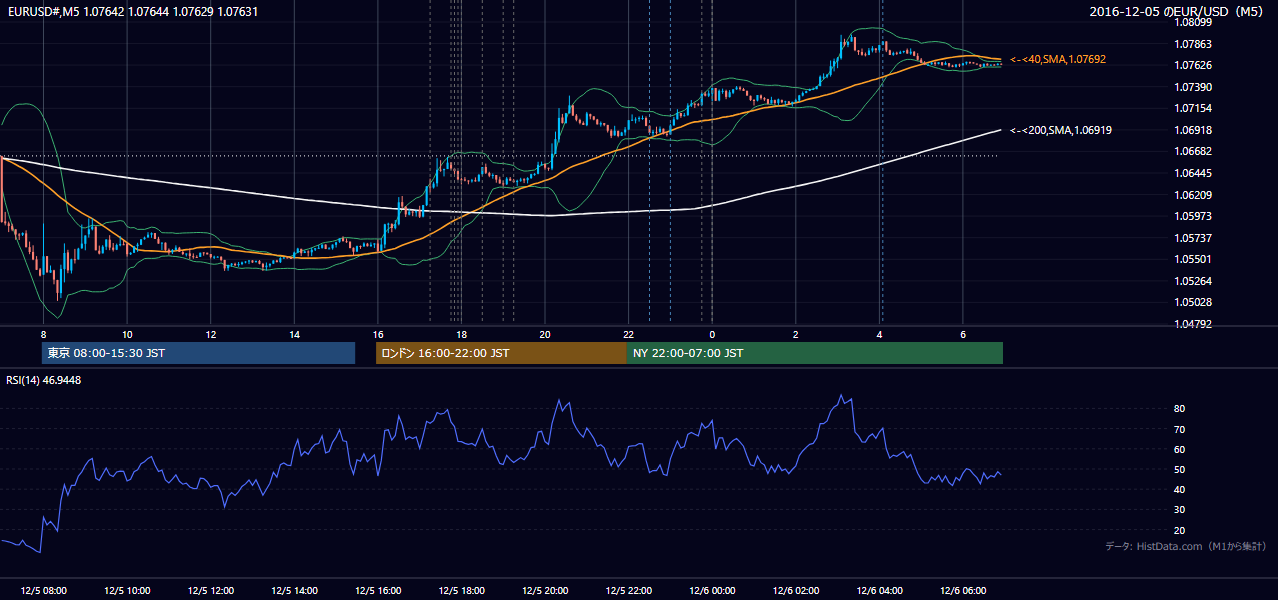Click the 12/5 18:00 time axis label
This screenshot has width=1278, height=600.
pos(461,590)
